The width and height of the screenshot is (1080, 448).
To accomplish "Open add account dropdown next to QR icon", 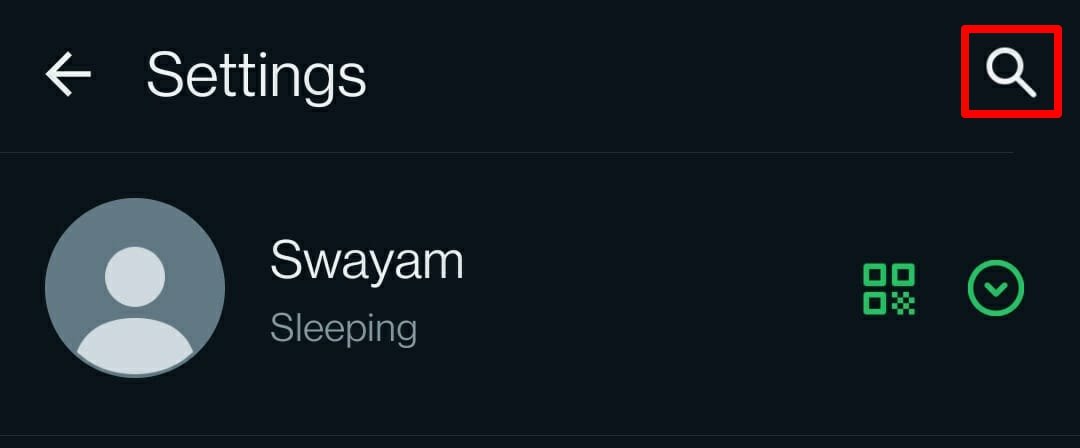I will click(x=996, y=288).
